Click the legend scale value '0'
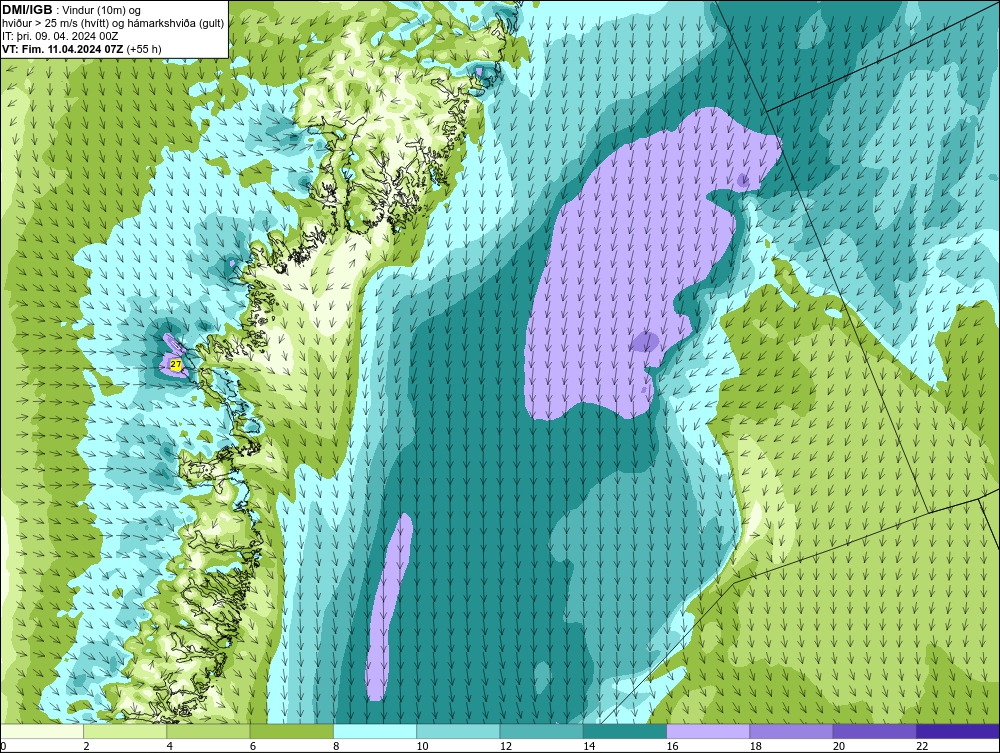 3,747
